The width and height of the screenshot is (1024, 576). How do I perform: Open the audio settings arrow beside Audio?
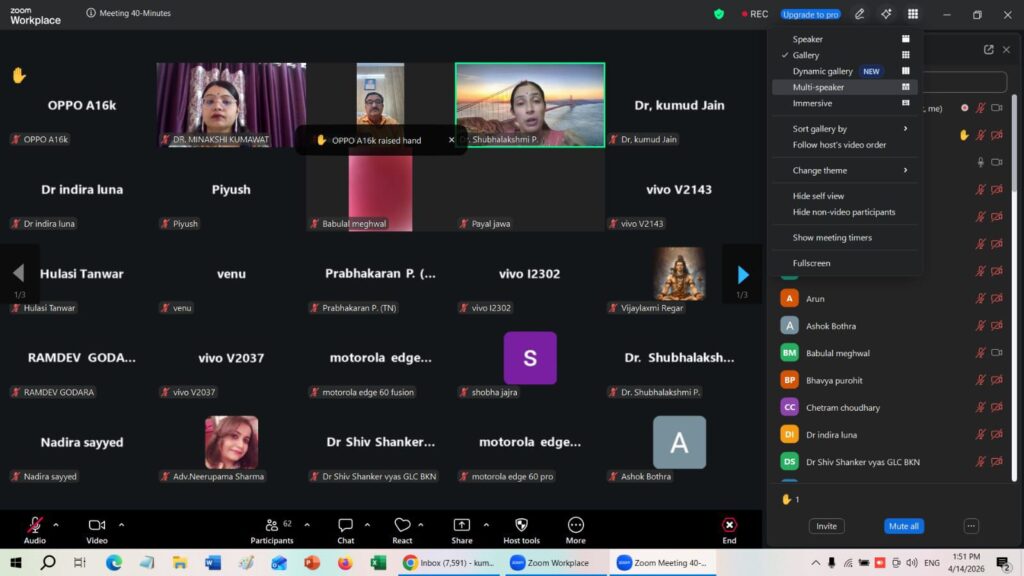pyautogui.click(x=56, y=524)
